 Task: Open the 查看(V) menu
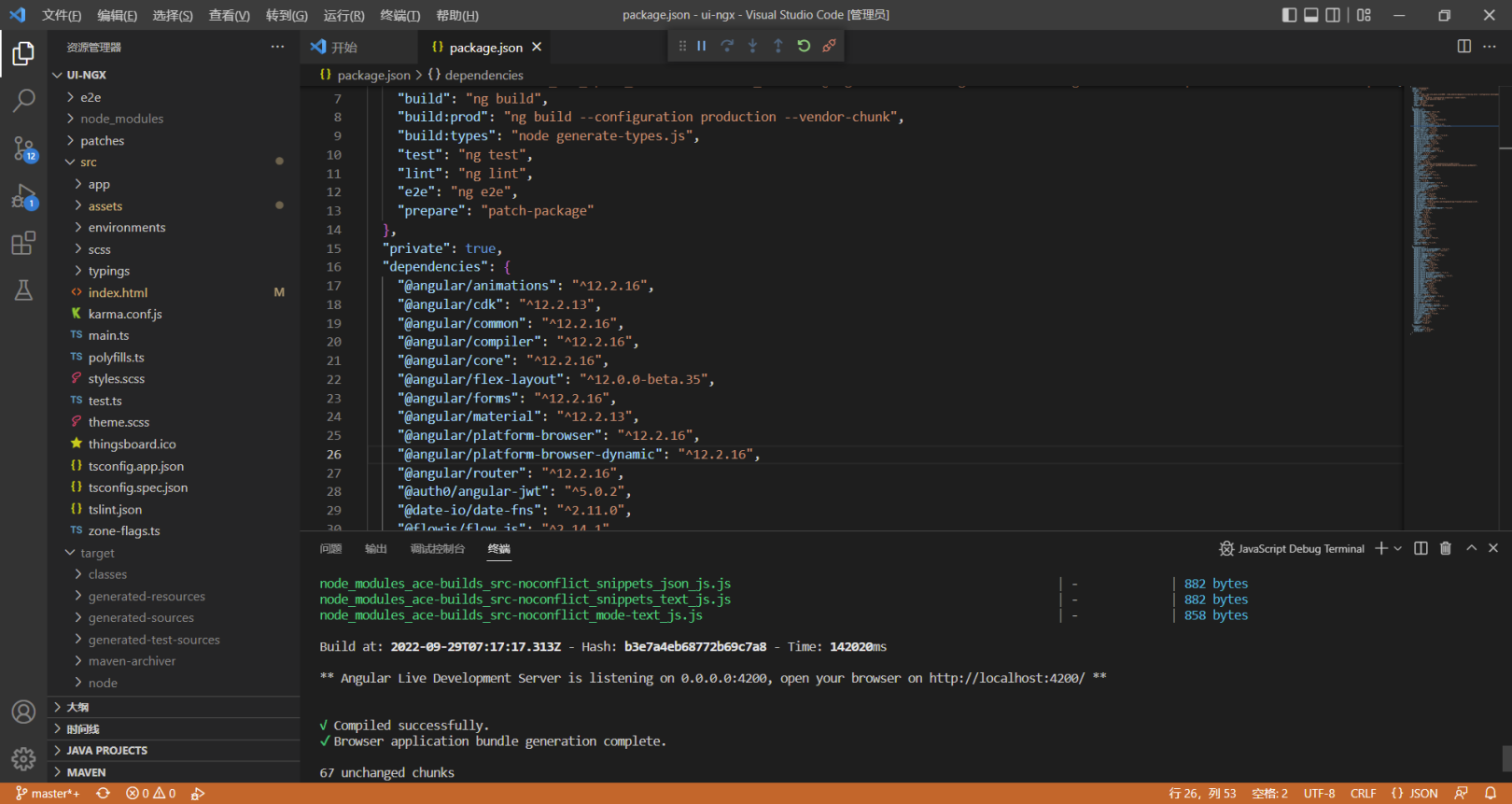click(229, 15)
